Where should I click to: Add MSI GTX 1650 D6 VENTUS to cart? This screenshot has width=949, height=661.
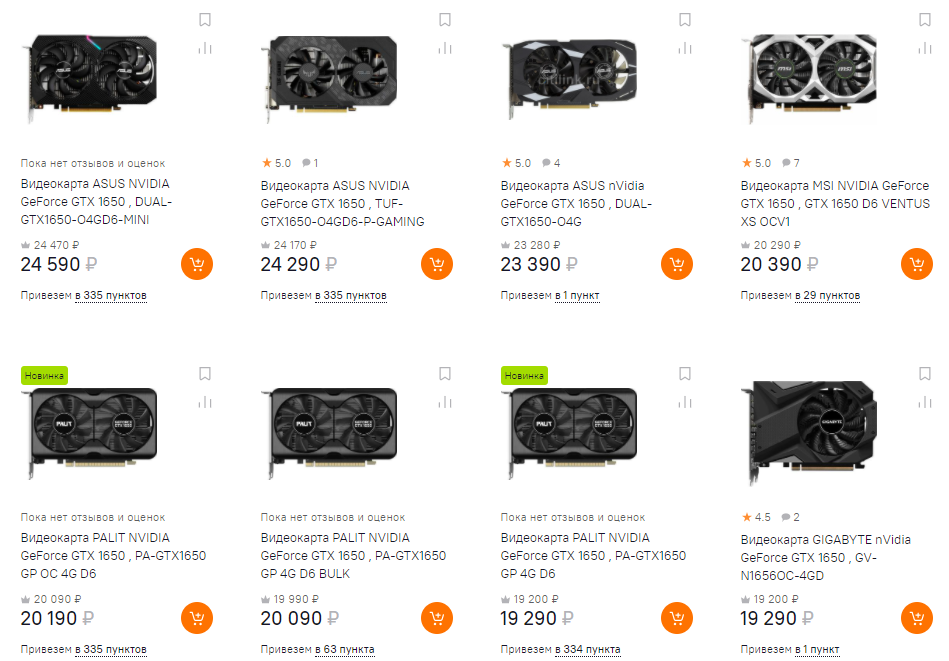pyautogui.click(x=917, y=264)
